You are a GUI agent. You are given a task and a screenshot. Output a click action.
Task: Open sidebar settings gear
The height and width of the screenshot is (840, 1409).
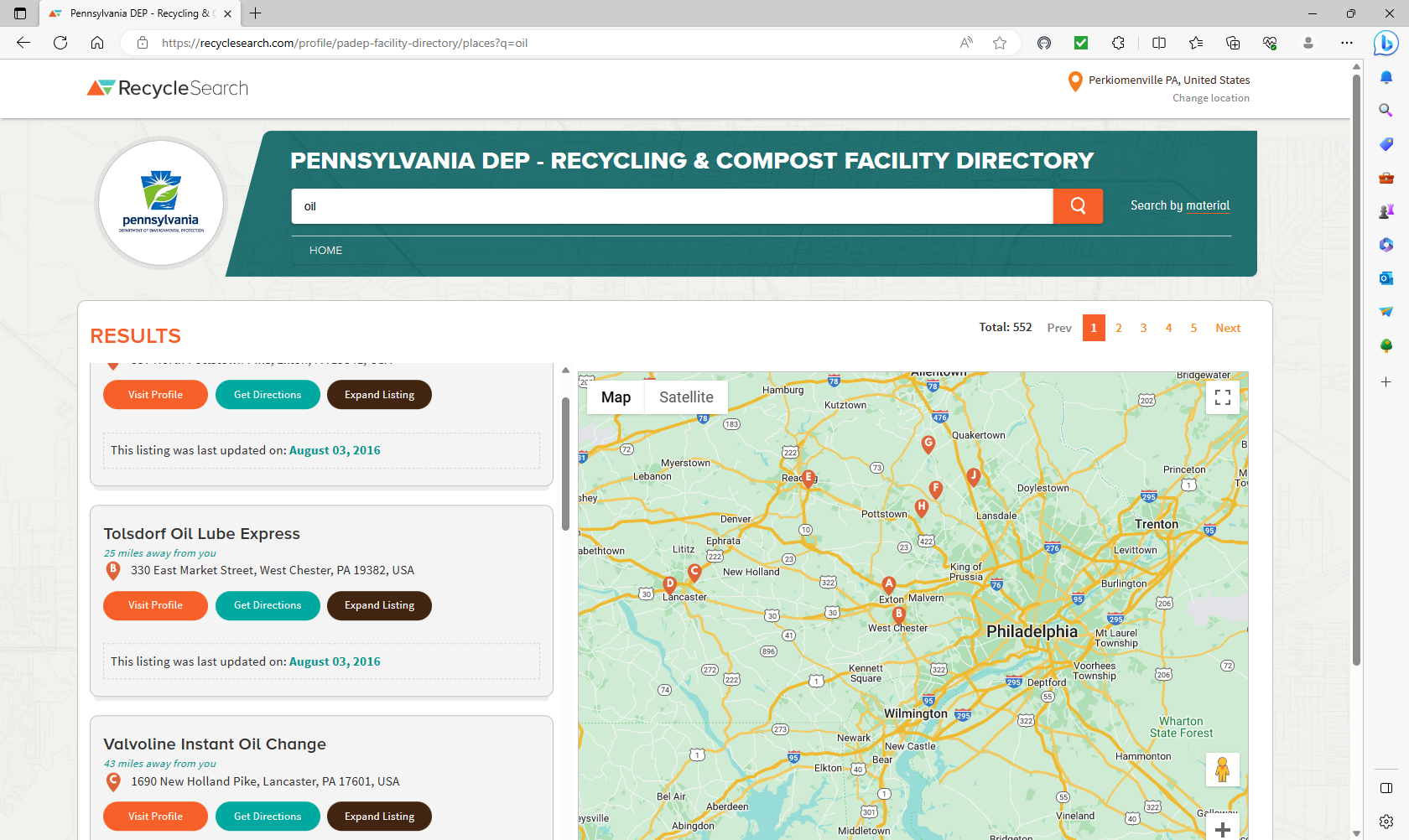click(x=1386, y=822)
